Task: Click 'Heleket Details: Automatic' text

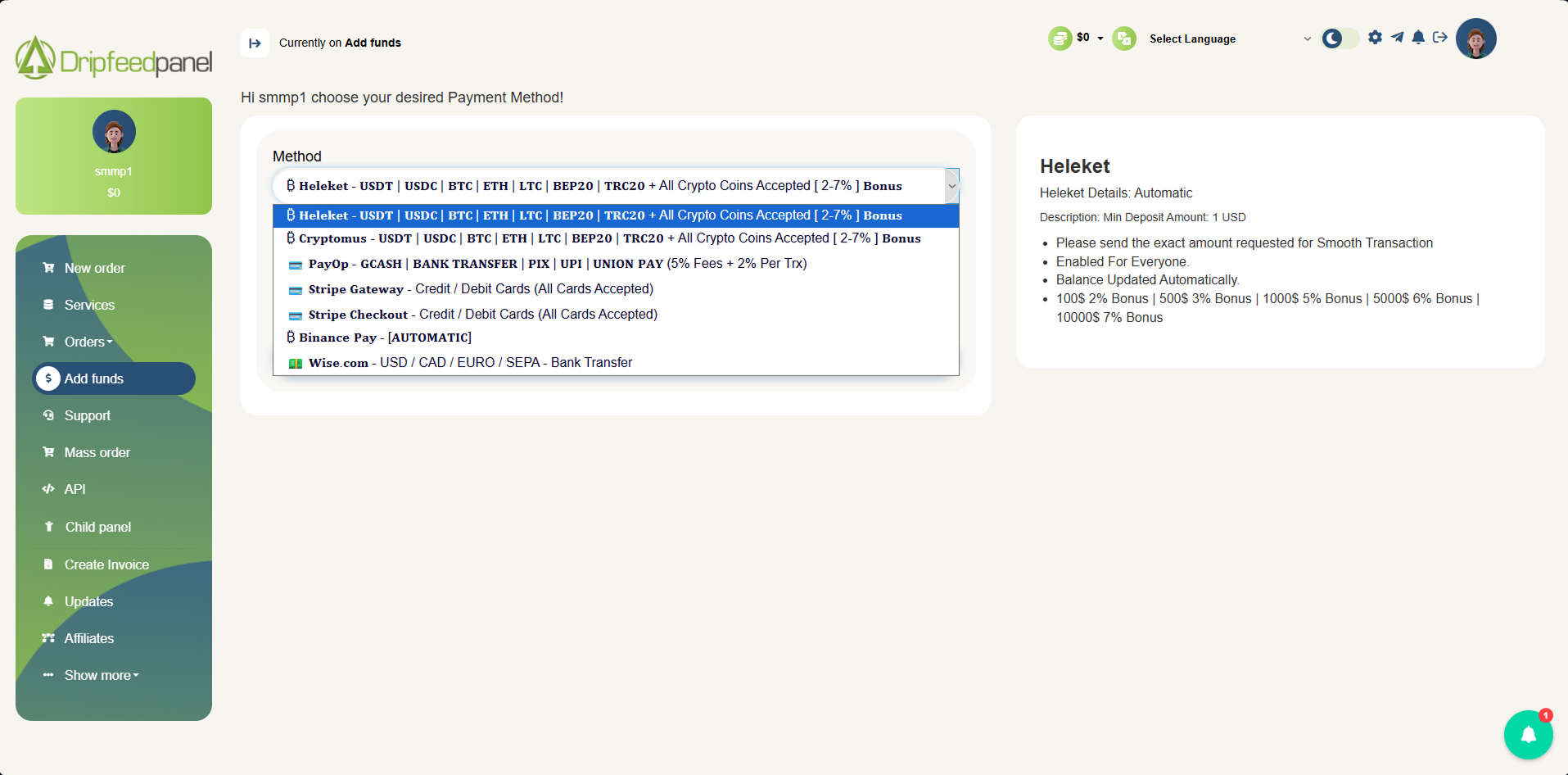Action: pos(1116,193)
